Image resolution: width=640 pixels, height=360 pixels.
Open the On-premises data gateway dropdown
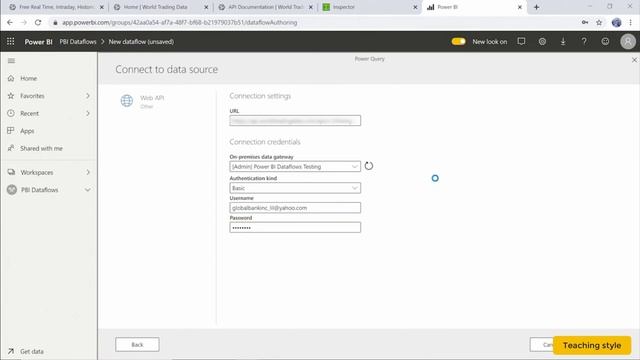tap(295, 167)
